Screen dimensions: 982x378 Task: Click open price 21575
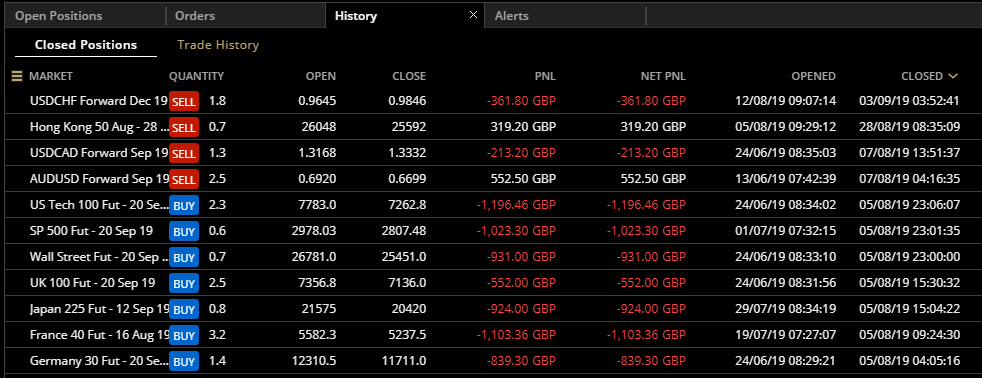pos(319,309)
